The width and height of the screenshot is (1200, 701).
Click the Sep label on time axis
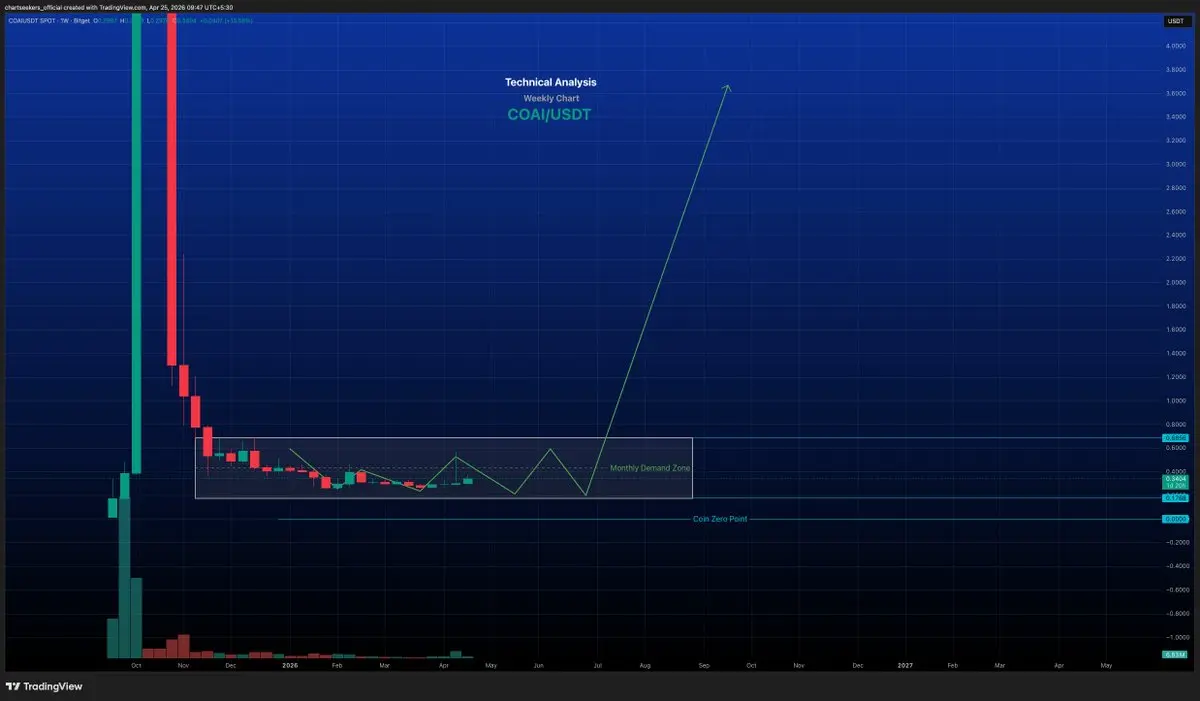pyautogui.click(x=703, y=664)
